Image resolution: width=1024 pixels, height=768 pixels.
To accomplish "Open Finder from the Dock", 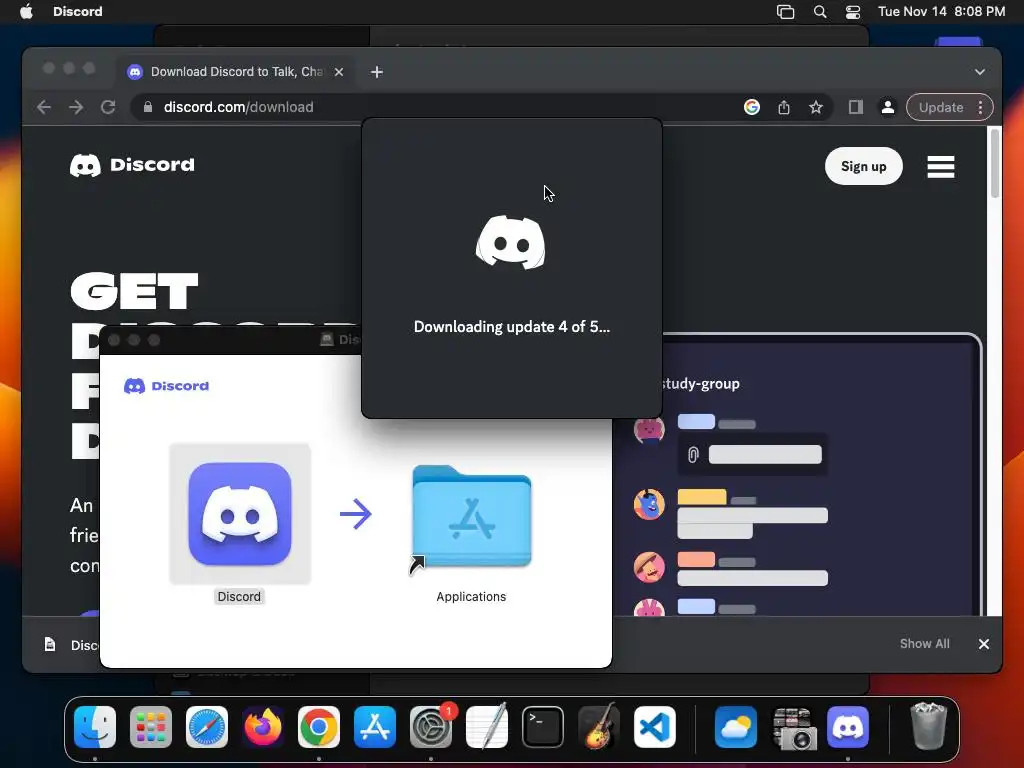I will coord(95,727).
